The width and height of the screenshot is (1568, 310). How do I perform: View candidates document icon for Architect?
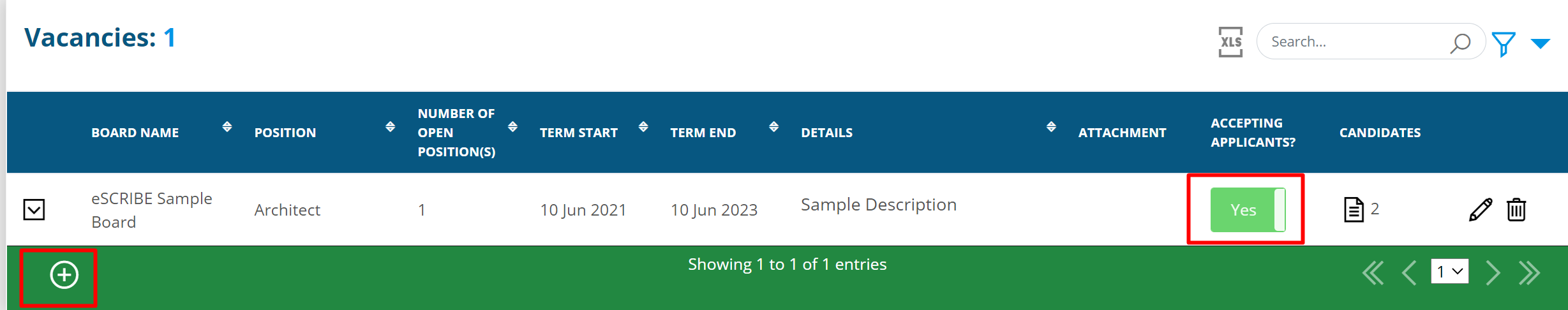tap(1354, 209)
